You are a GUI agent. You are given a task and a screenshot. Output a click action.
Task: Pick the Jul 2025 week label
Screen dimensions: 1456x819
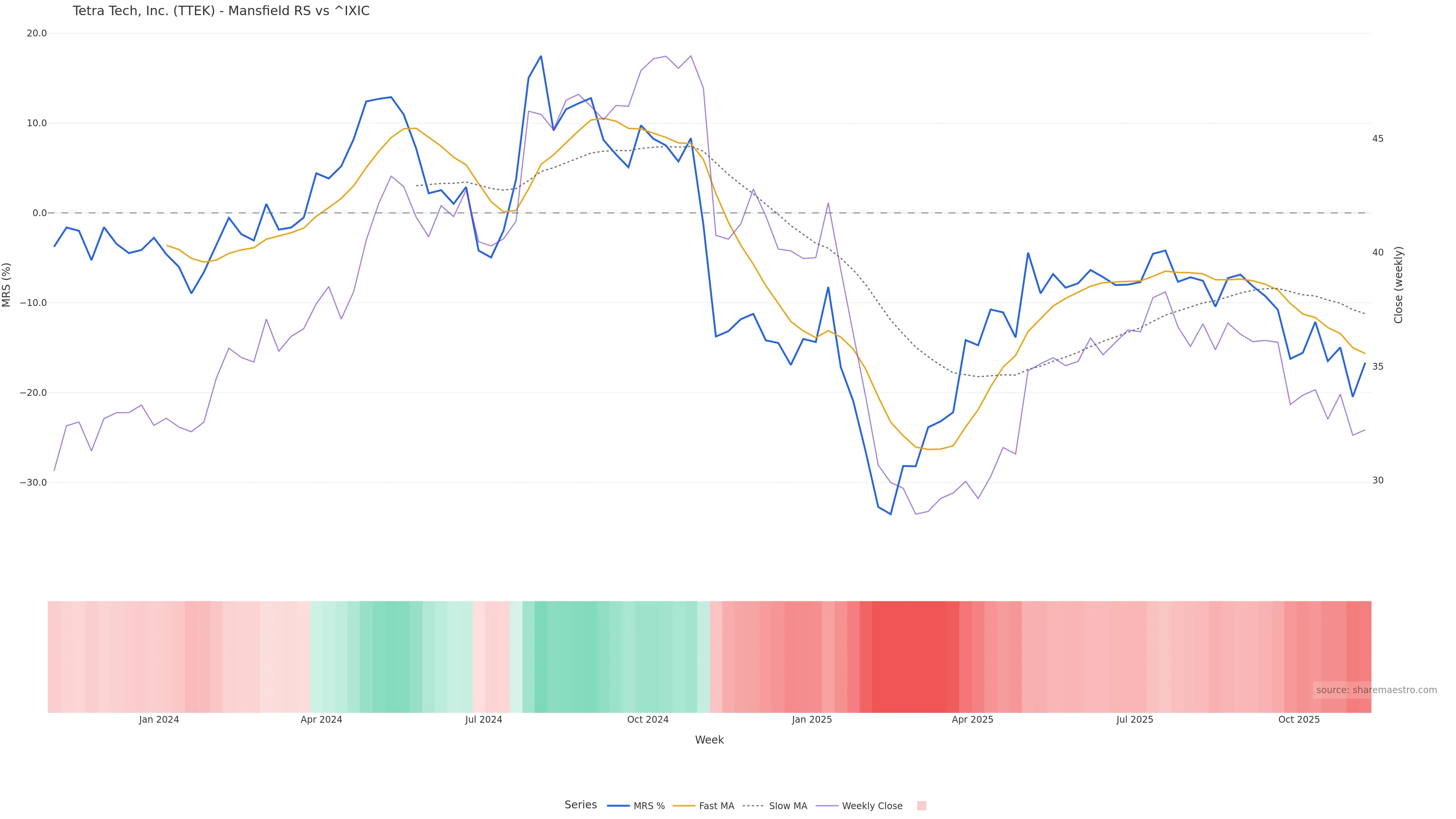pyautogui.click(x=1134, y=720)
